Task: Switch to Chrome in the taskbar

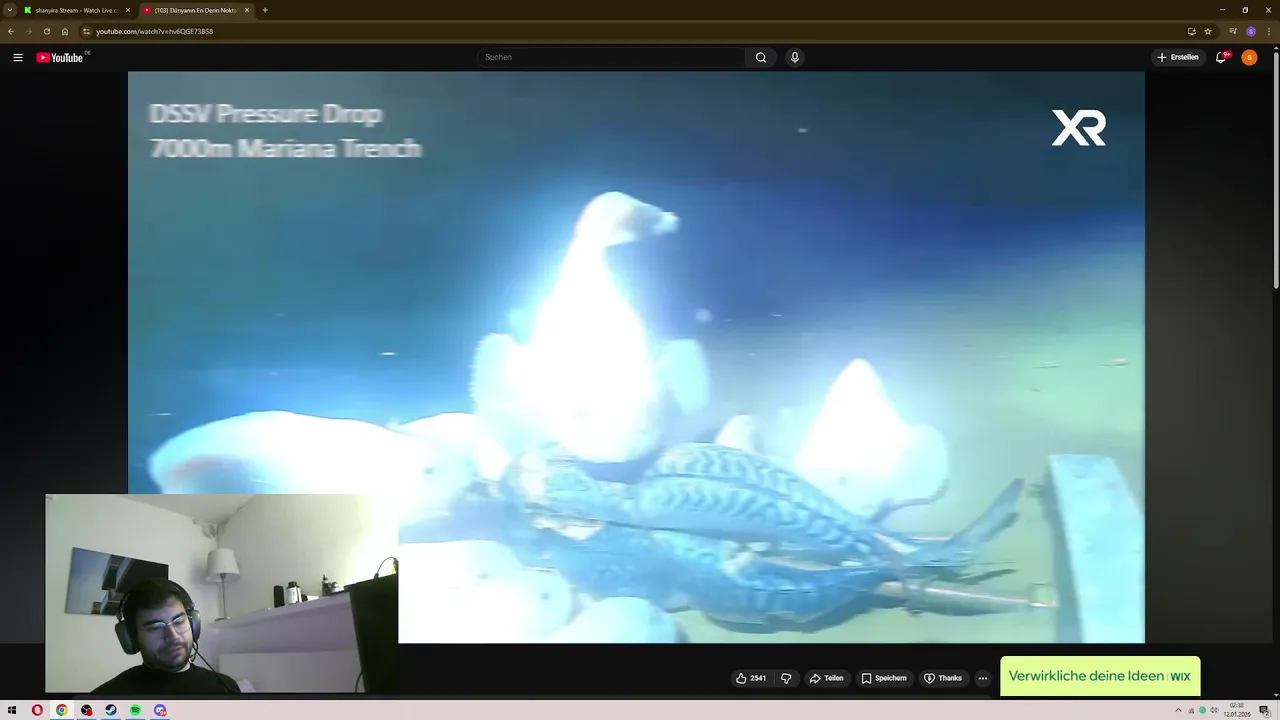Action: pos(61,710)
